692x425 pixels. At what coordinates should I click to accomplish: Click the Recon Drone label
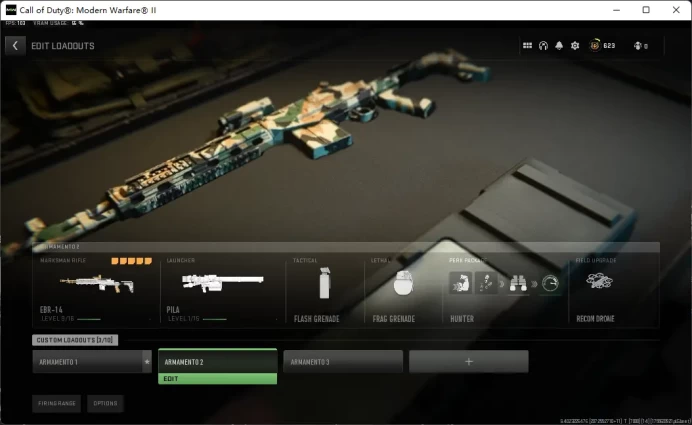click(595, 319)
